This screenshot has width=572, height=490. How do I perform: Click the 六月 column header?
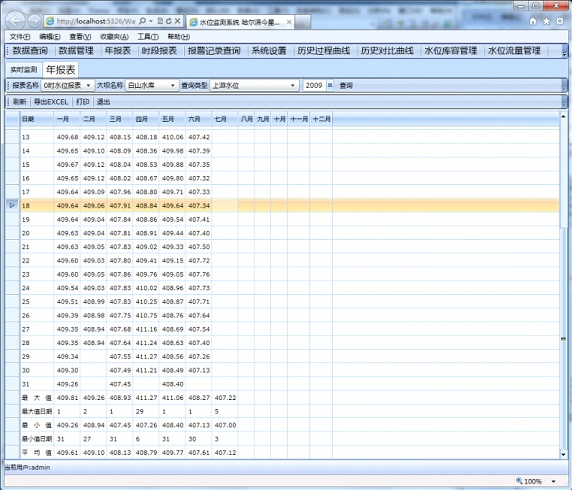click(198, 119)
